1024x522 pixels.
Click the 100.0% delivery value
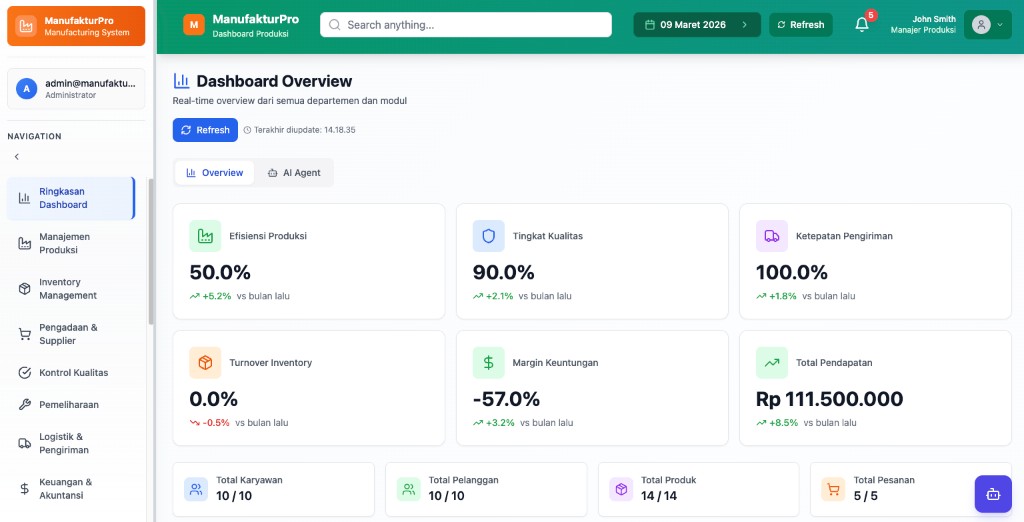pos(792,272)
